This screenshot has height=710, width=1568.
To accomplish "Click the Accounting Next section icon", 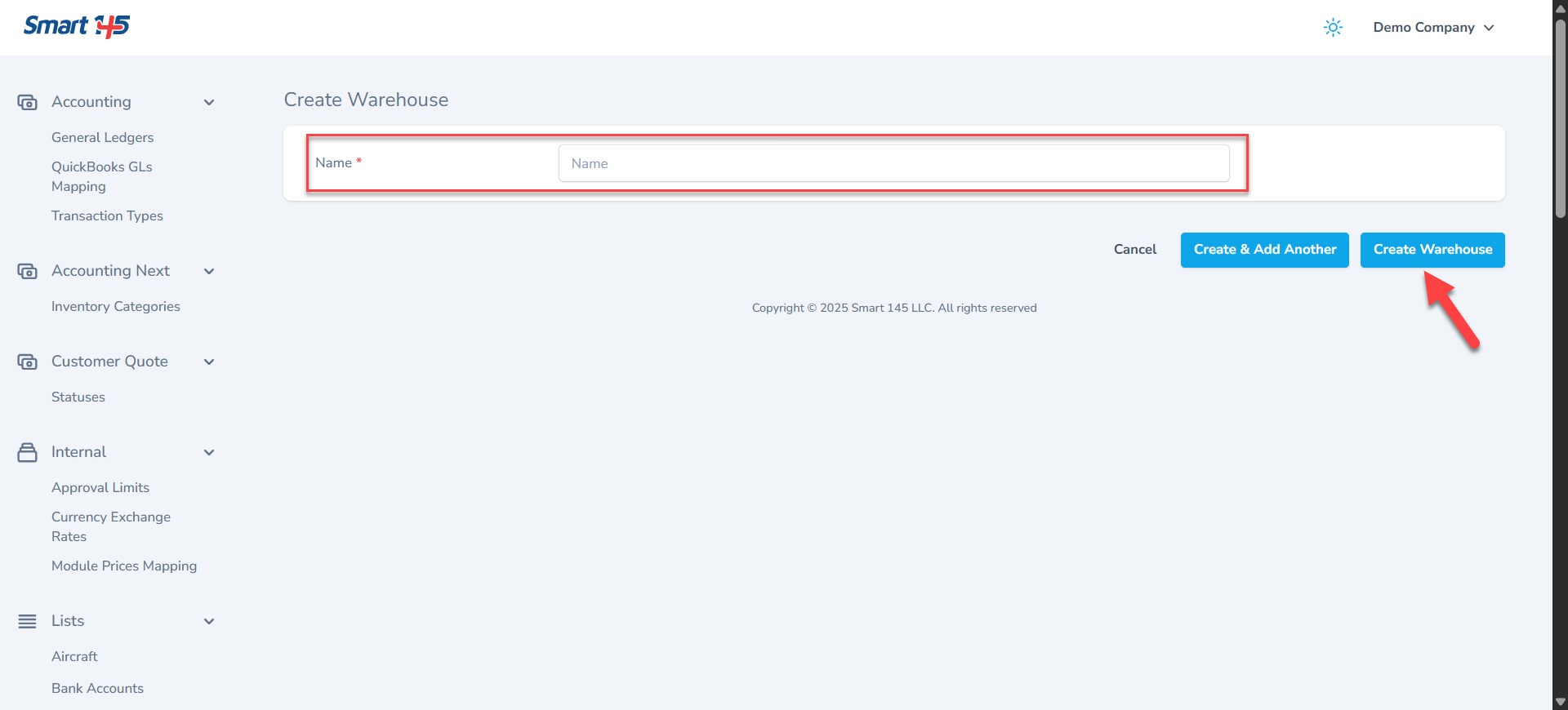I will [28, 271].
